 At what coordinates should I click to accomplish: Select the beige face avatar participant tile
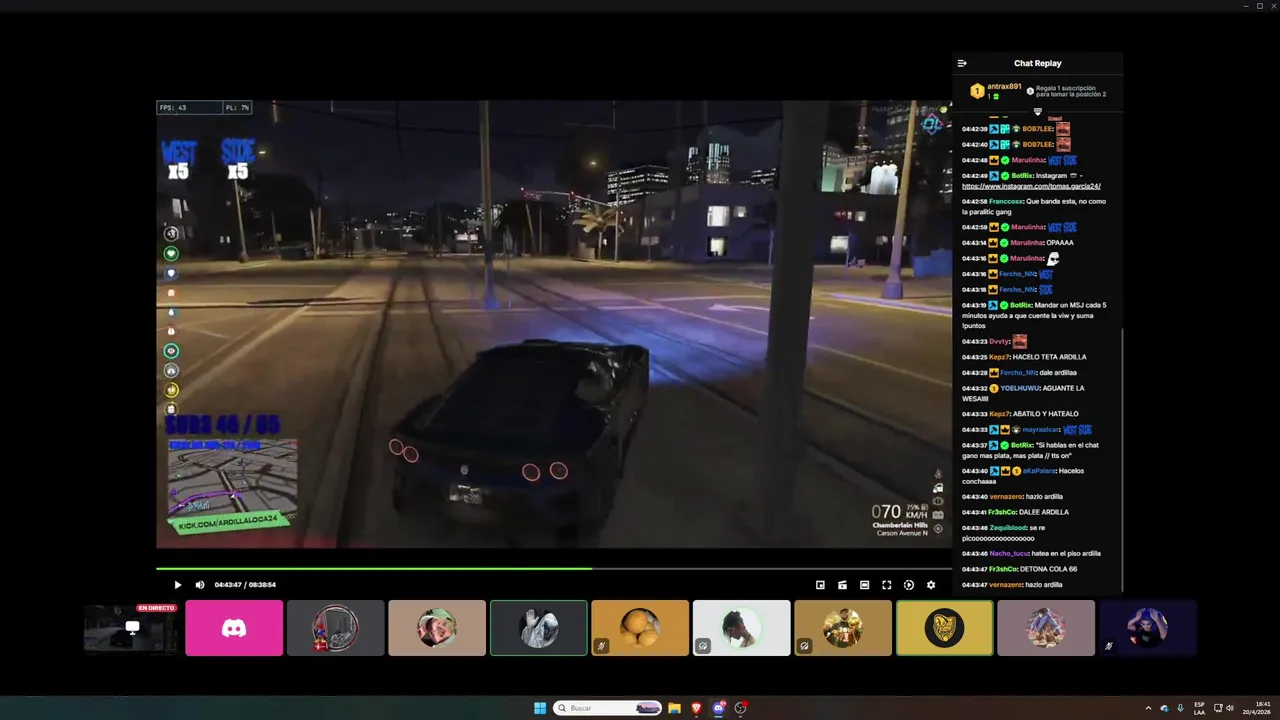tap(437, 628)
